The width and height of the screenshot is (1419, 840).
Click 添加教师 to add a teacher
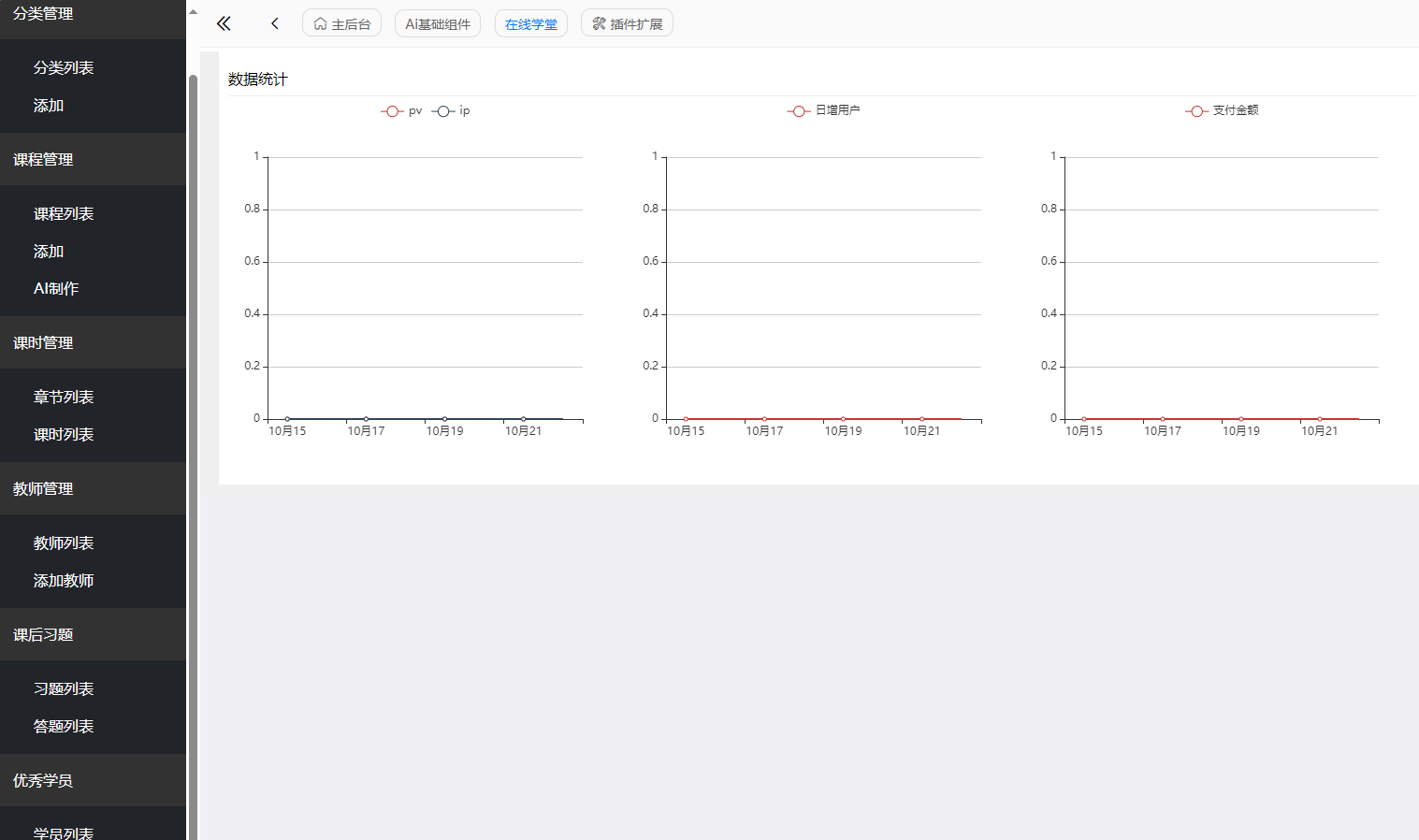tap(63, 580)
